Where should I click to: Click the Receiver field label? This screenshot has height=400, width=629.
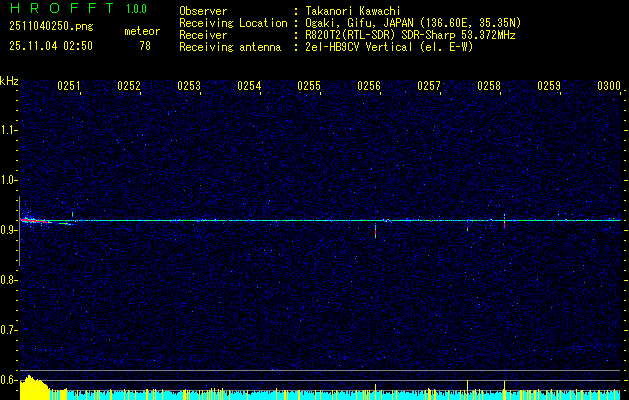tap(203, 35)
